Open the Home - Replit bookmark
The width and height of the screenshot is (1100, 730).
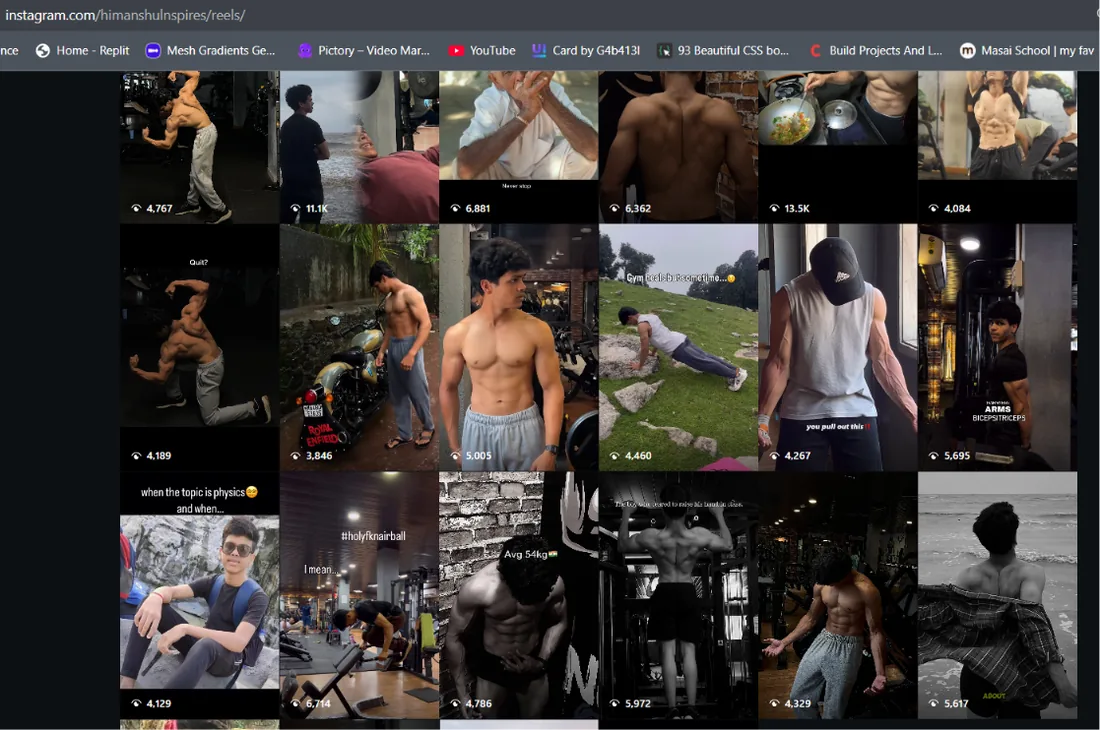coord(83,50)
